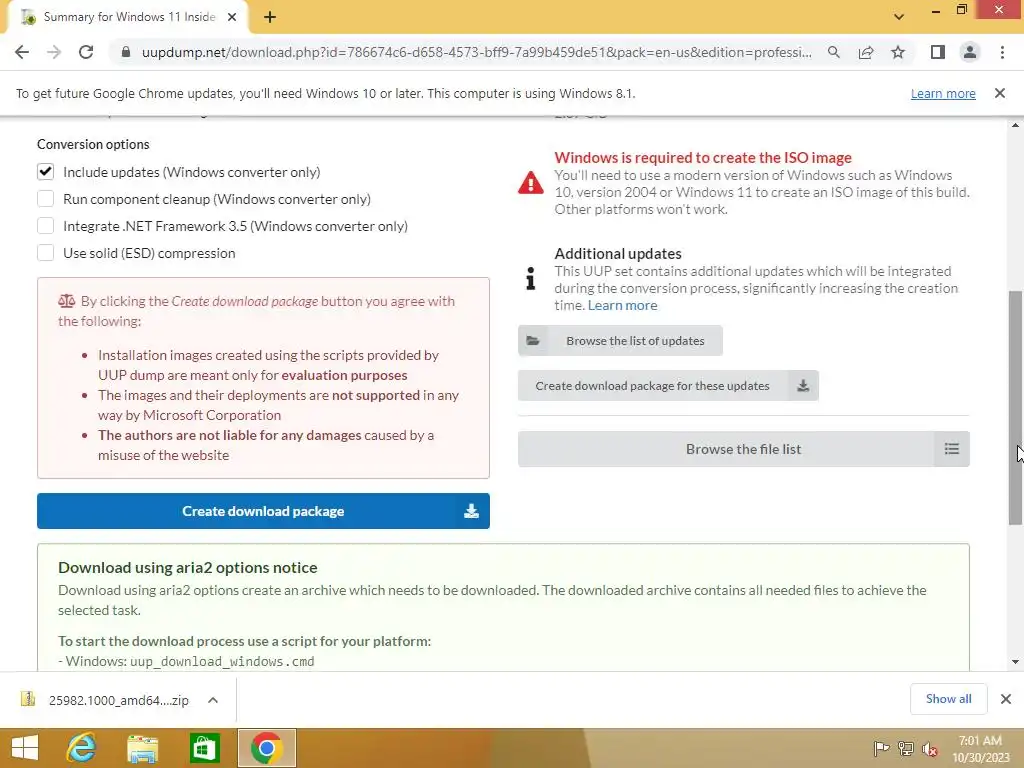Image resolution: width=1024 pixels, height=768 pixels.
Task: Share this page icon
Action: click(866, 52)
